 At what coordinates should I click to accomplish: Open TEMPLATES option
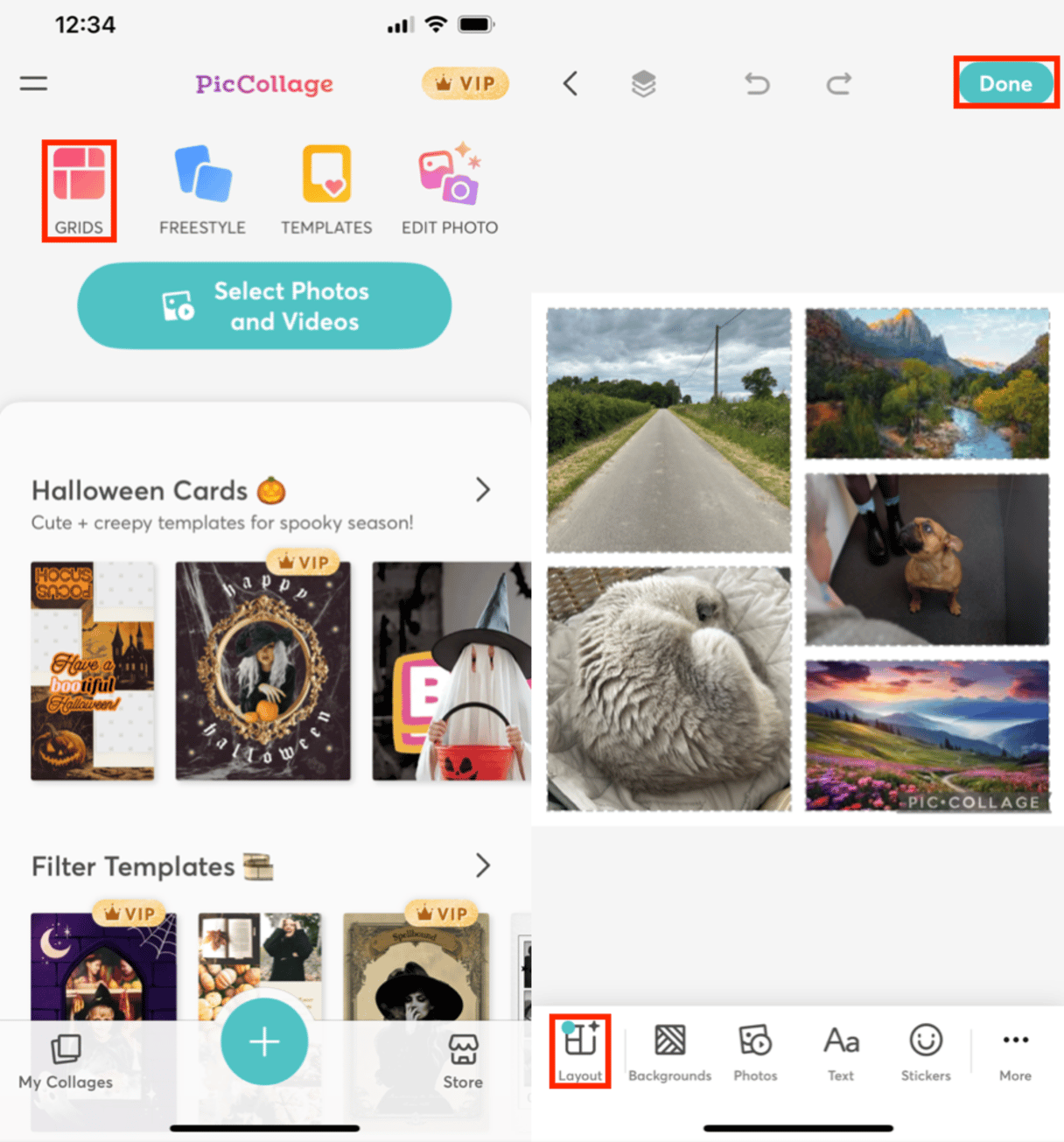coord(326,191)
